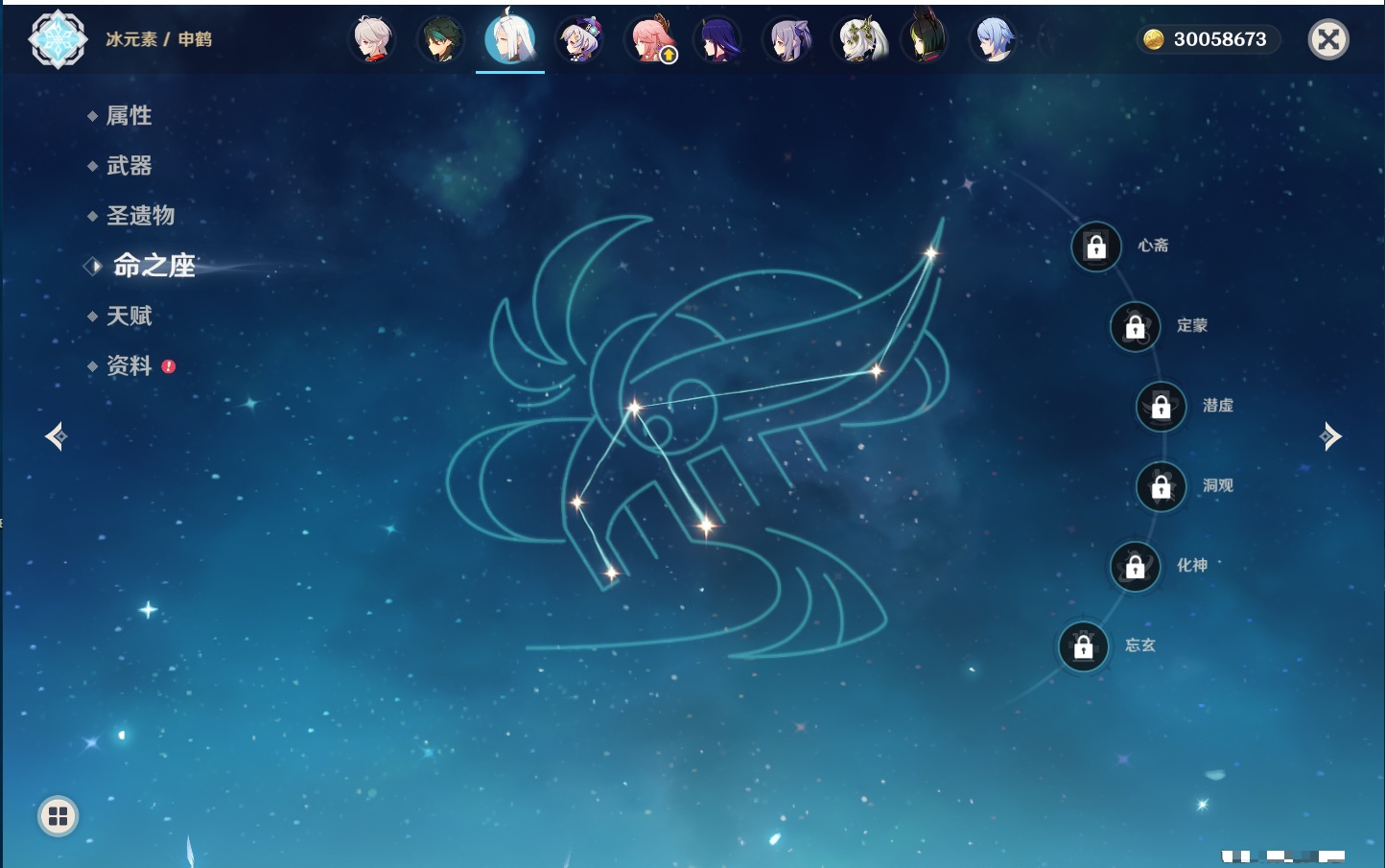Switch to Raiden Shogun's dark purple avatar

[x=717, y=39]
